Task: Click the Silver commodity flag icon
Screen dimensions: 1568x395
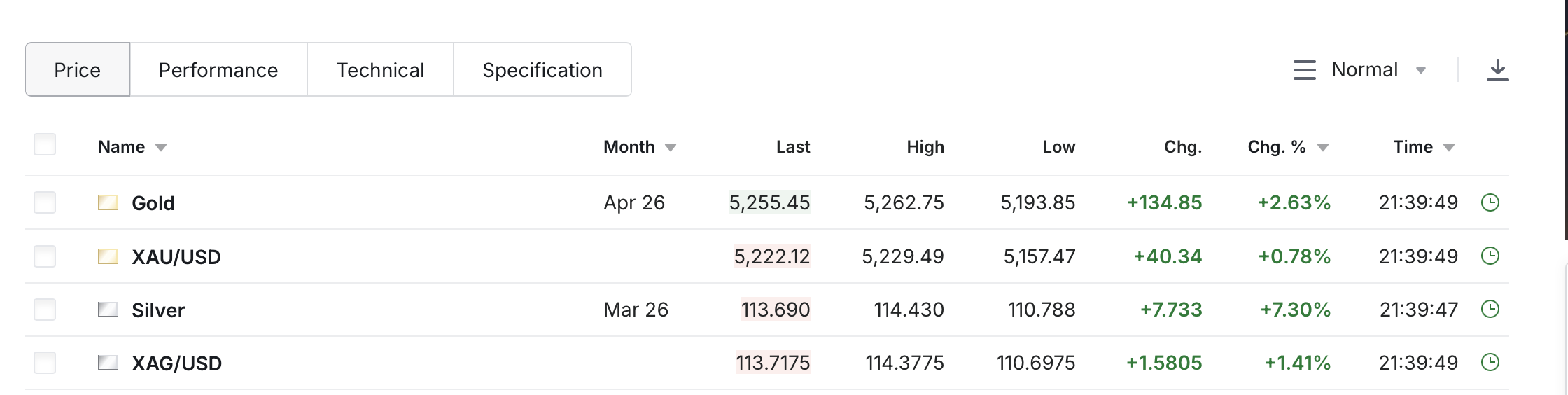Action: pyautogui.click(x=108, y=309)
